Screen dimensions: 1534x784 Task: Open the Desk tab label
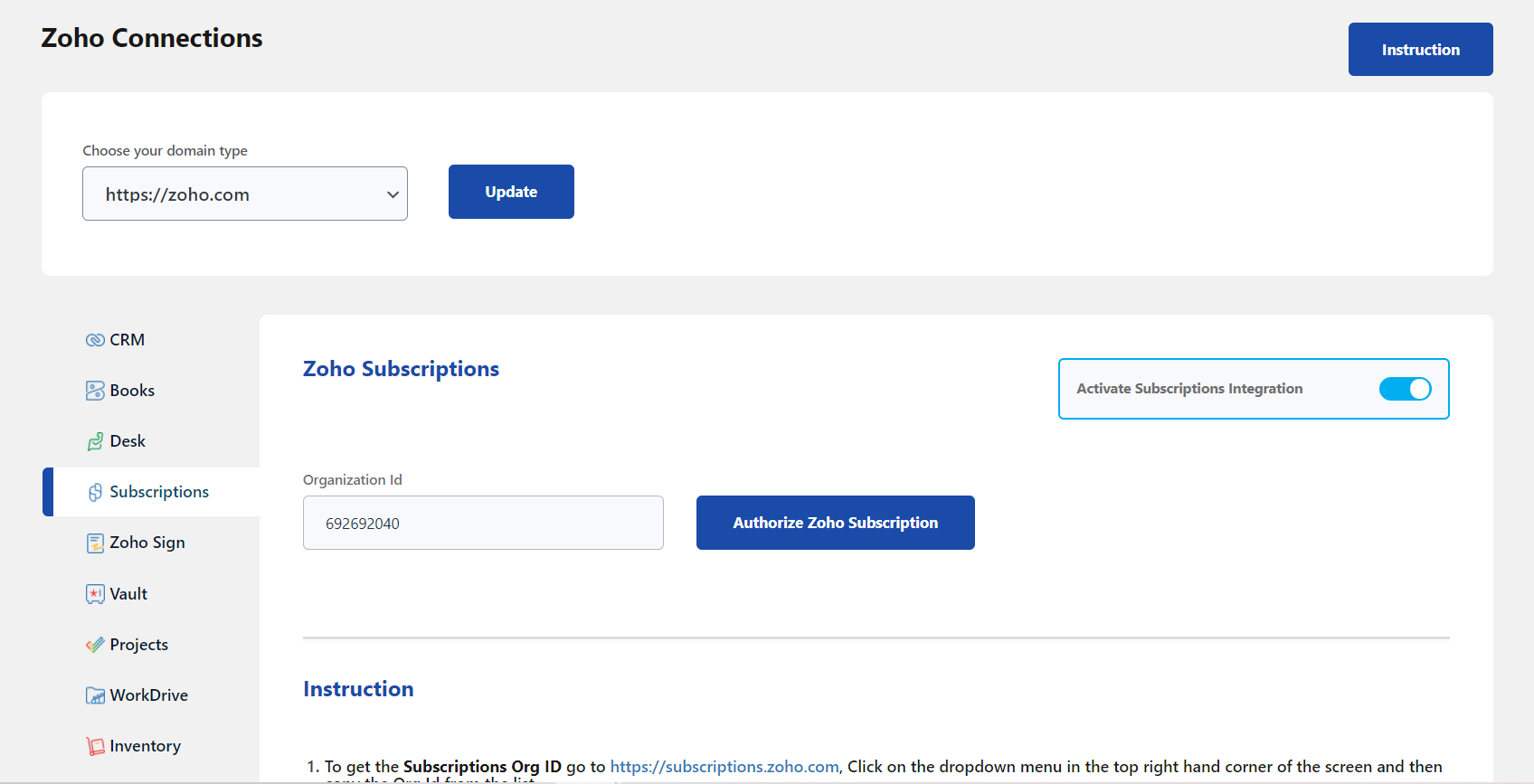coord(128,441)
